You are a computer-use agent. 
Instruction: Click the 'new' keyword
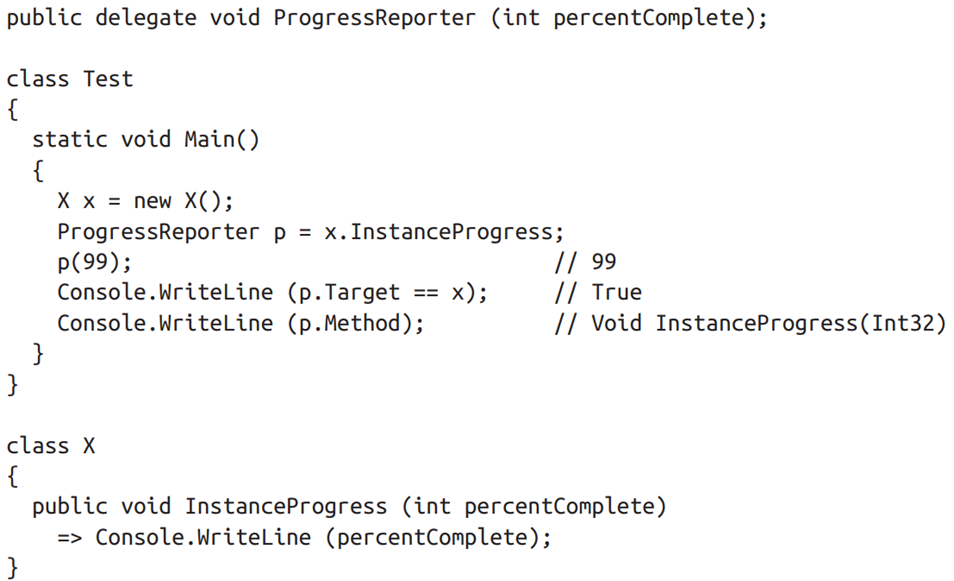tap(152, 201)
